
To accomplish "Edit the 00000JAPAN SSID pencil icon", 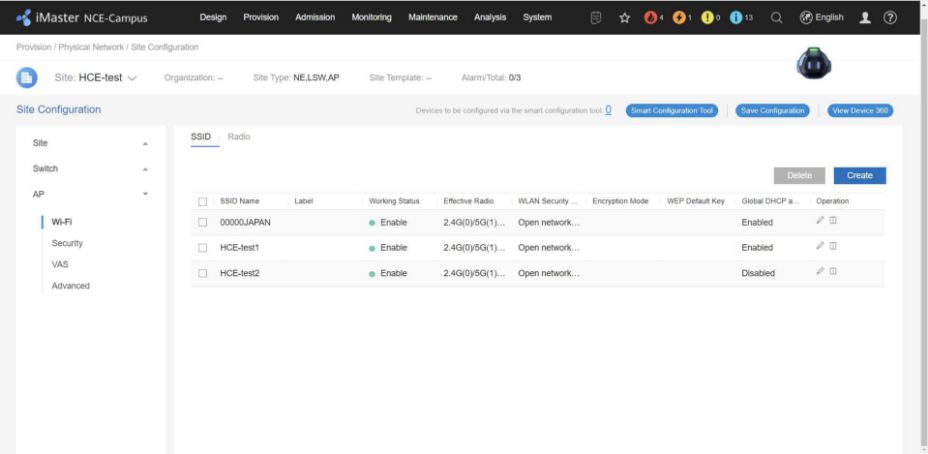I will click(820, 220).
